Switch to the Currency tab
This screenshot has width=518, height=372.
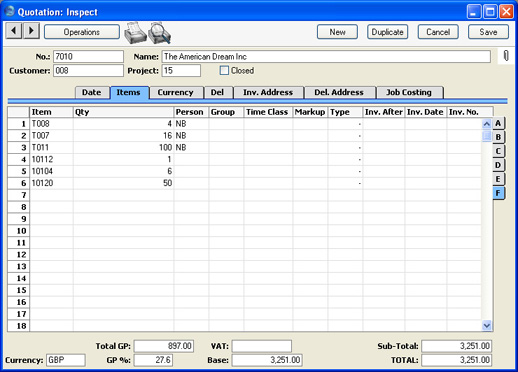tap(176, 92)
